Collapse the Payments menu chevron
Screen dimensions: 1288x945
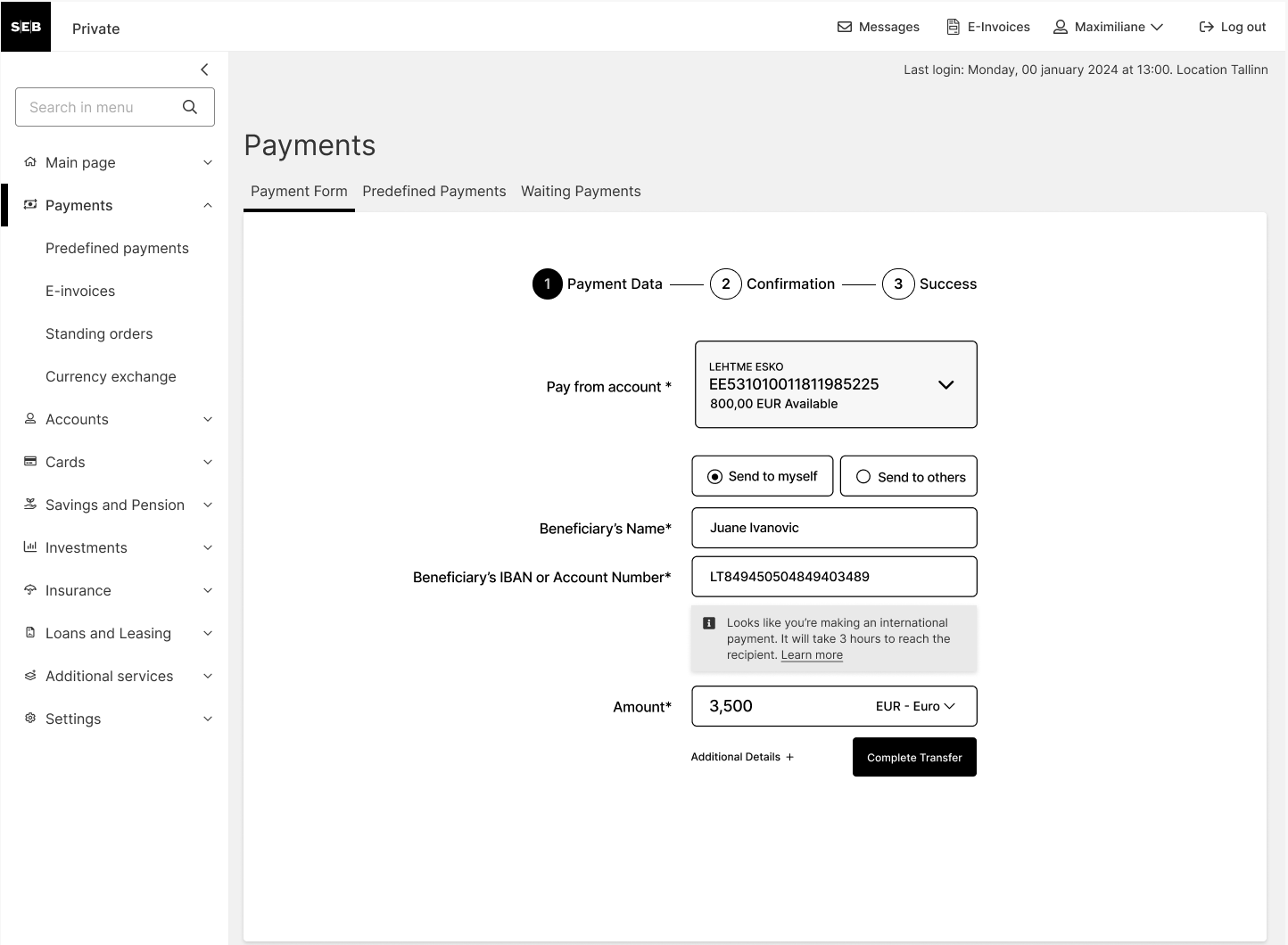(x=208, y=205)
